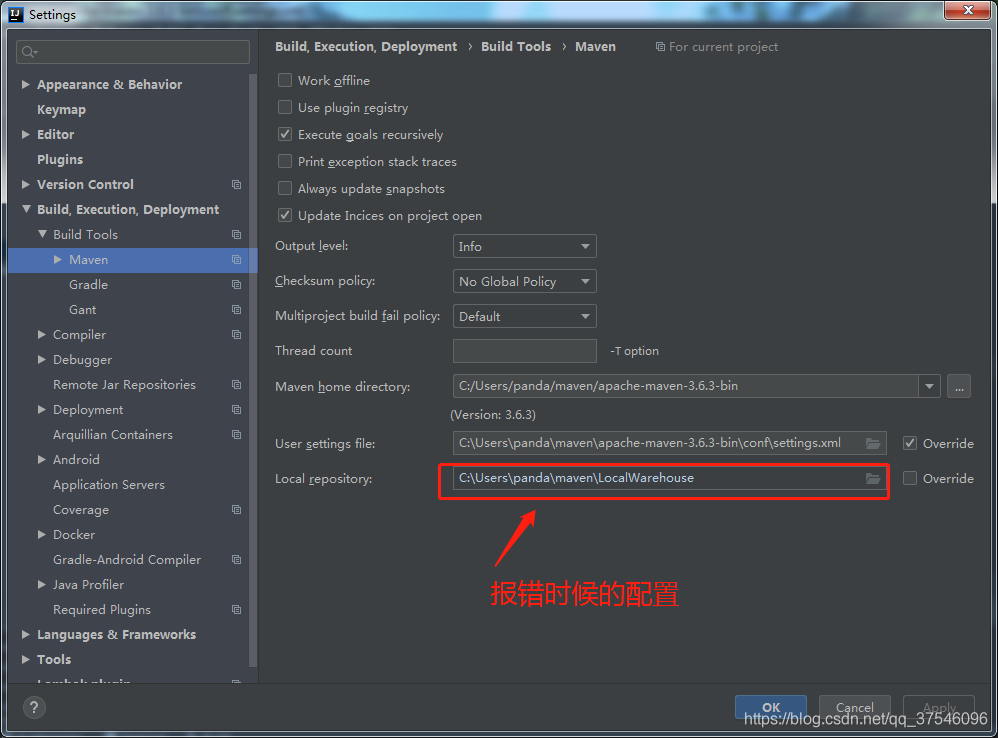The height and width of the screenshot is (738, 998).
Task: Click project-level icon next to Coverage
Action: tap(237, 510)
